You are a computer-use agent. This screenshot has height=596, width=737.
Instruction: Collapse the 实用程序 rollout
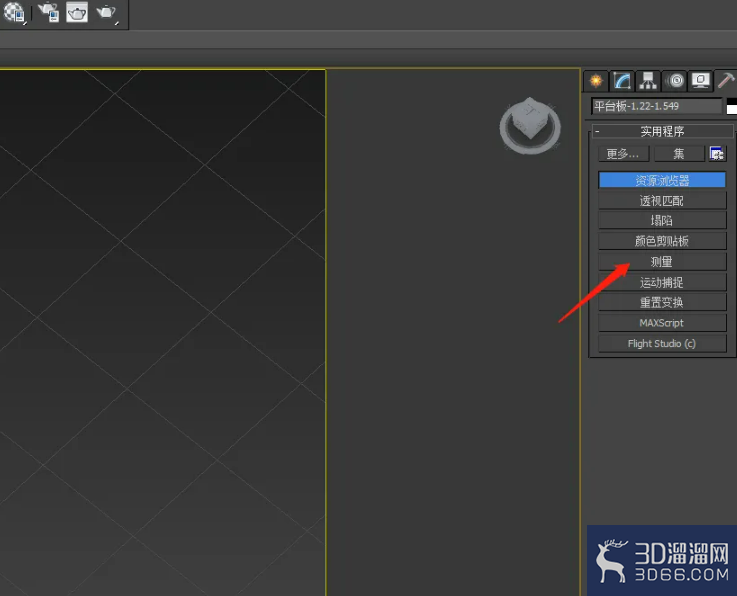[662, 131]
